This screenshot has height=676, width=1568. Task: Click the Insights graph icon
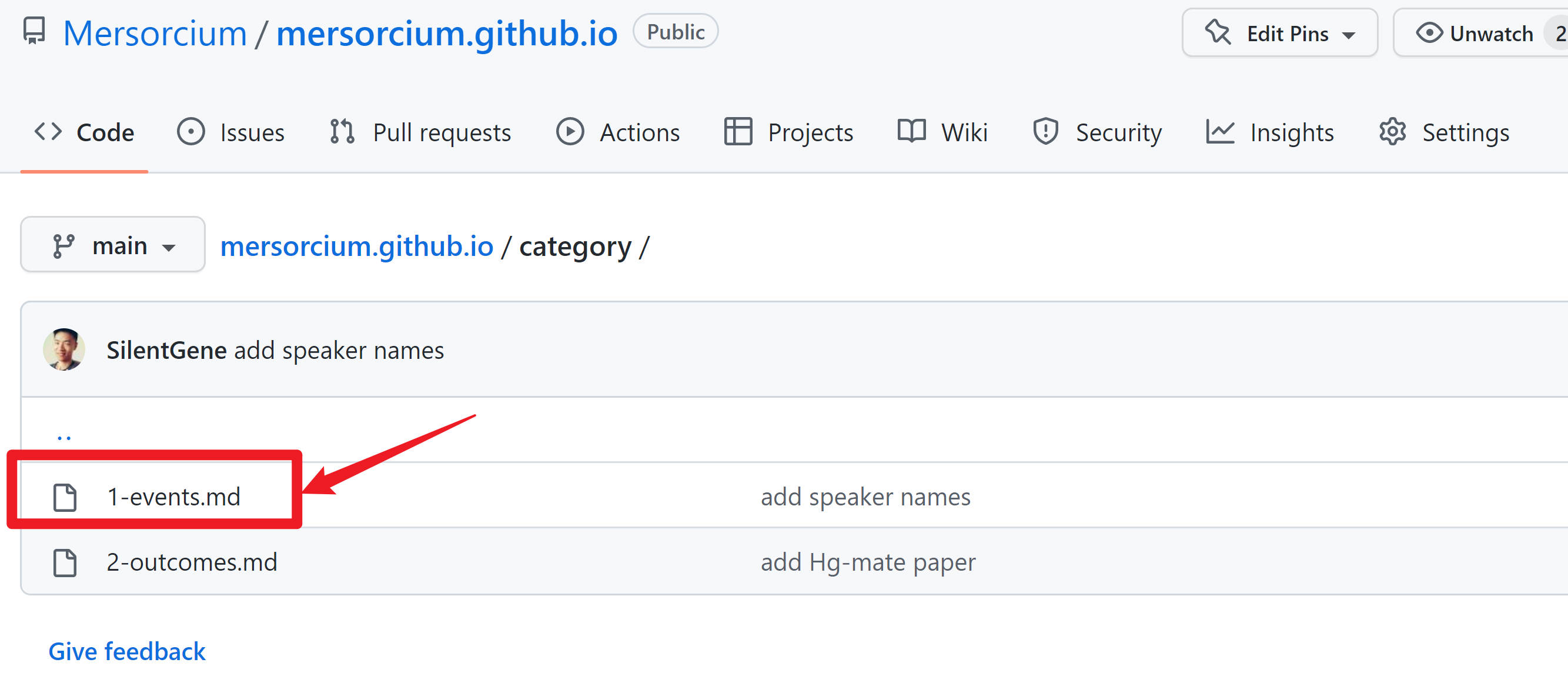click(1220, 132)
